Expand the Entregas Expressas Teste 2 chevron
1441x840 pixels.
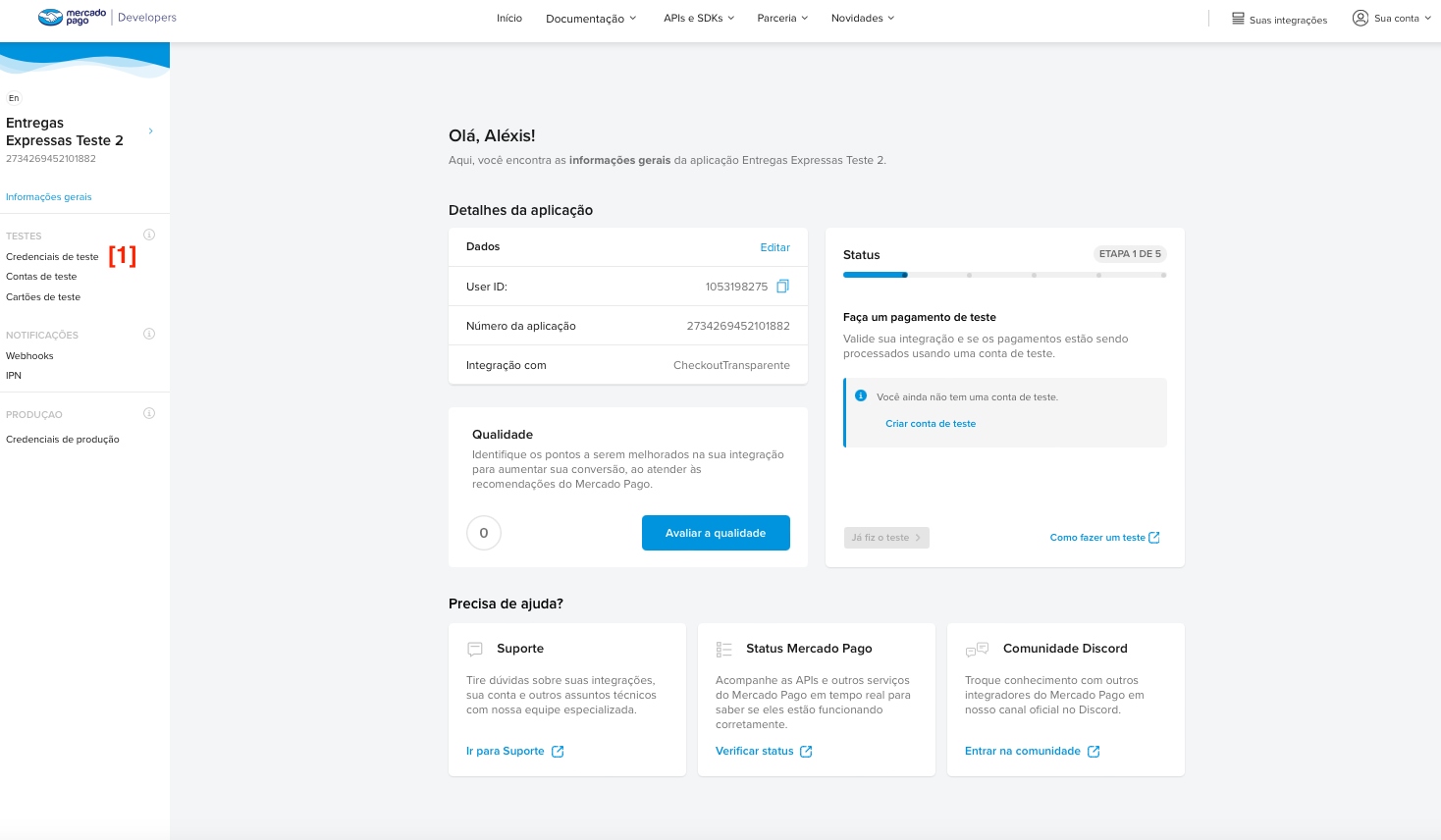150,131
